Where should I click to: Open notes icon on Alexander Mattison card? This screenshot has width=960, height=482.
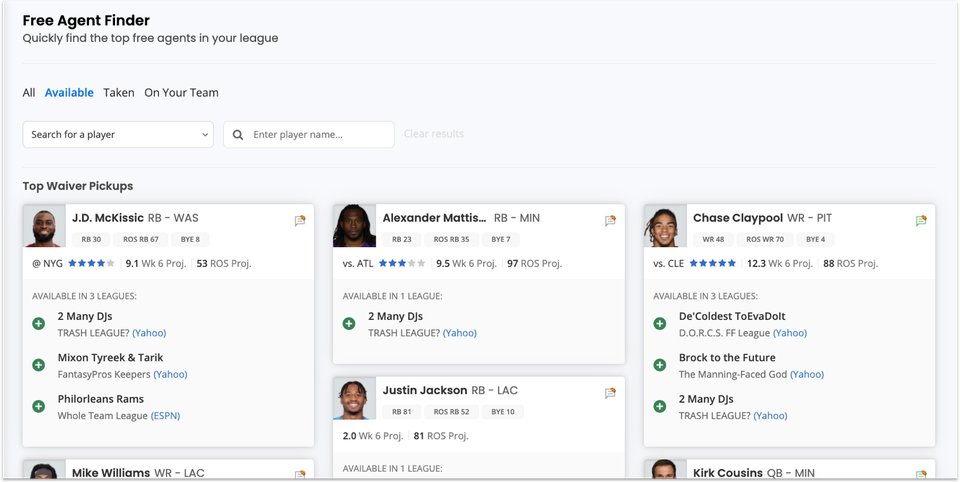click(610, 220)
